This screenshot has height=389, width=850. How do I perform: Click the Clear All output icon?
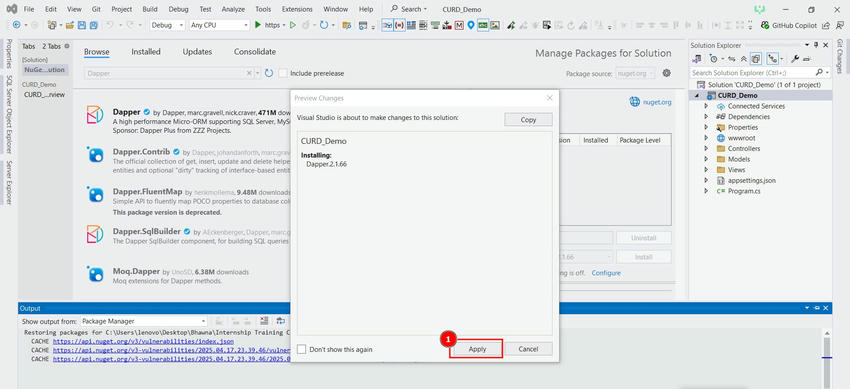point(264,321)
